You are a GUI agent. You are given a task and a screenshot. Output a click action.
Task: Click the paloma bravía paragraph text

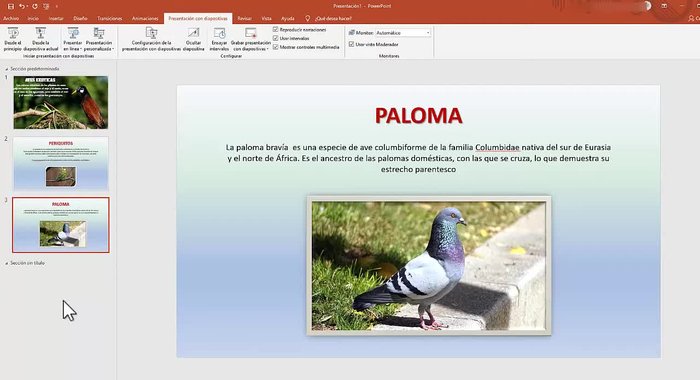[x=418, y=158]
